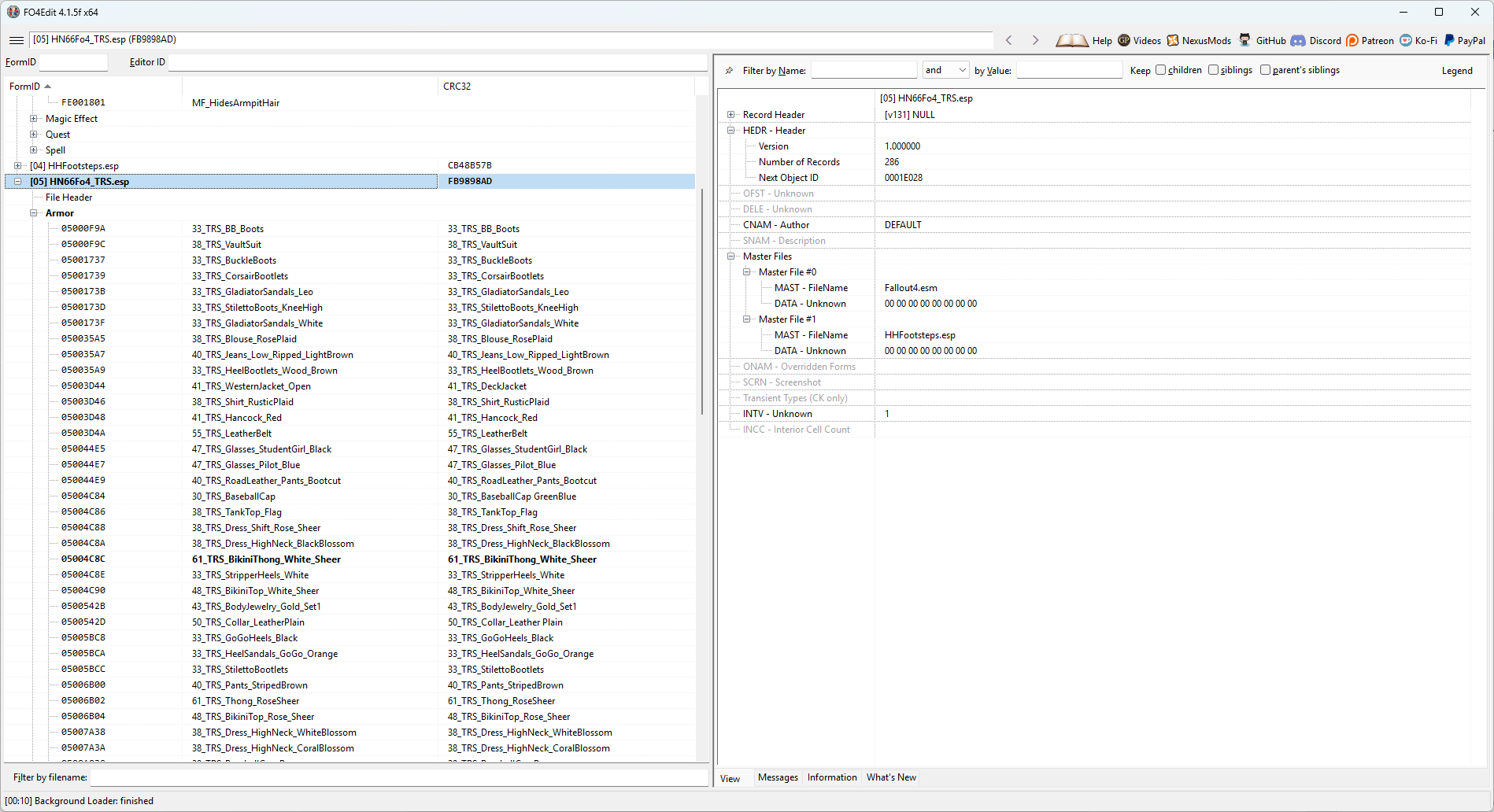Collapse the [05] HN66Fo4_TRS.esp plugin node
Image resolution: width=1494 pixels, height=812 pixels.
coord(18,182)
